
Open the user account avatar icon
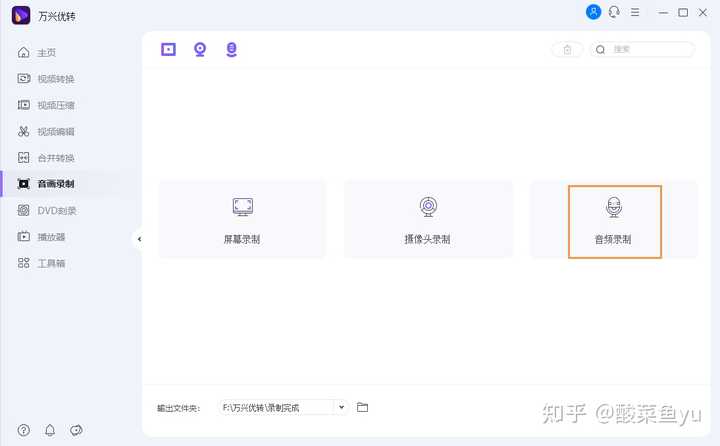pos(593,12)
